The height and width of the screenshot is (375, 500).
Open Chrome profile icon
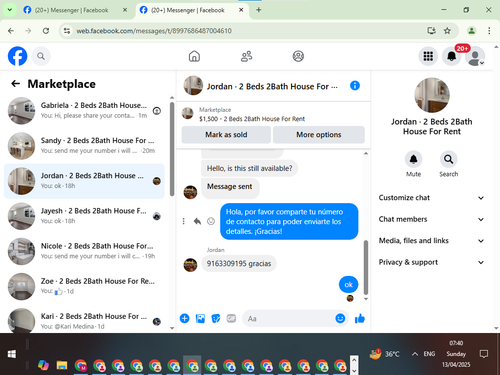click(471, 31)
